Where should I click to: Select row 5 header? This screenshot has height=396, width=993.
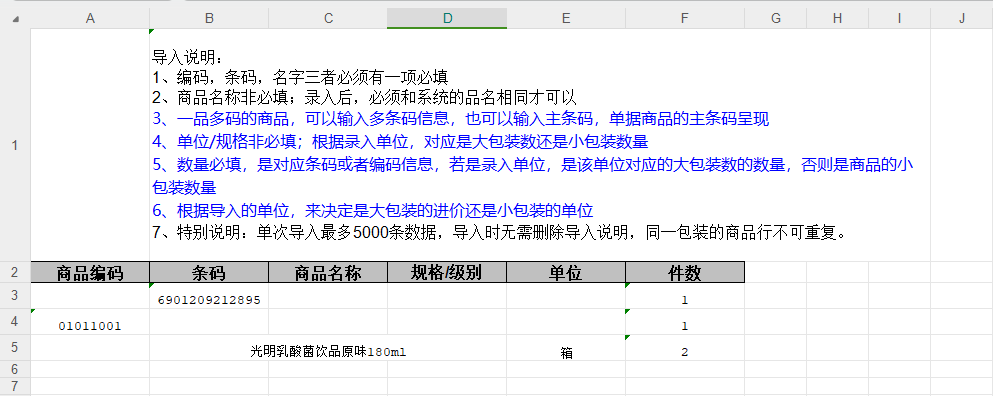15,348
